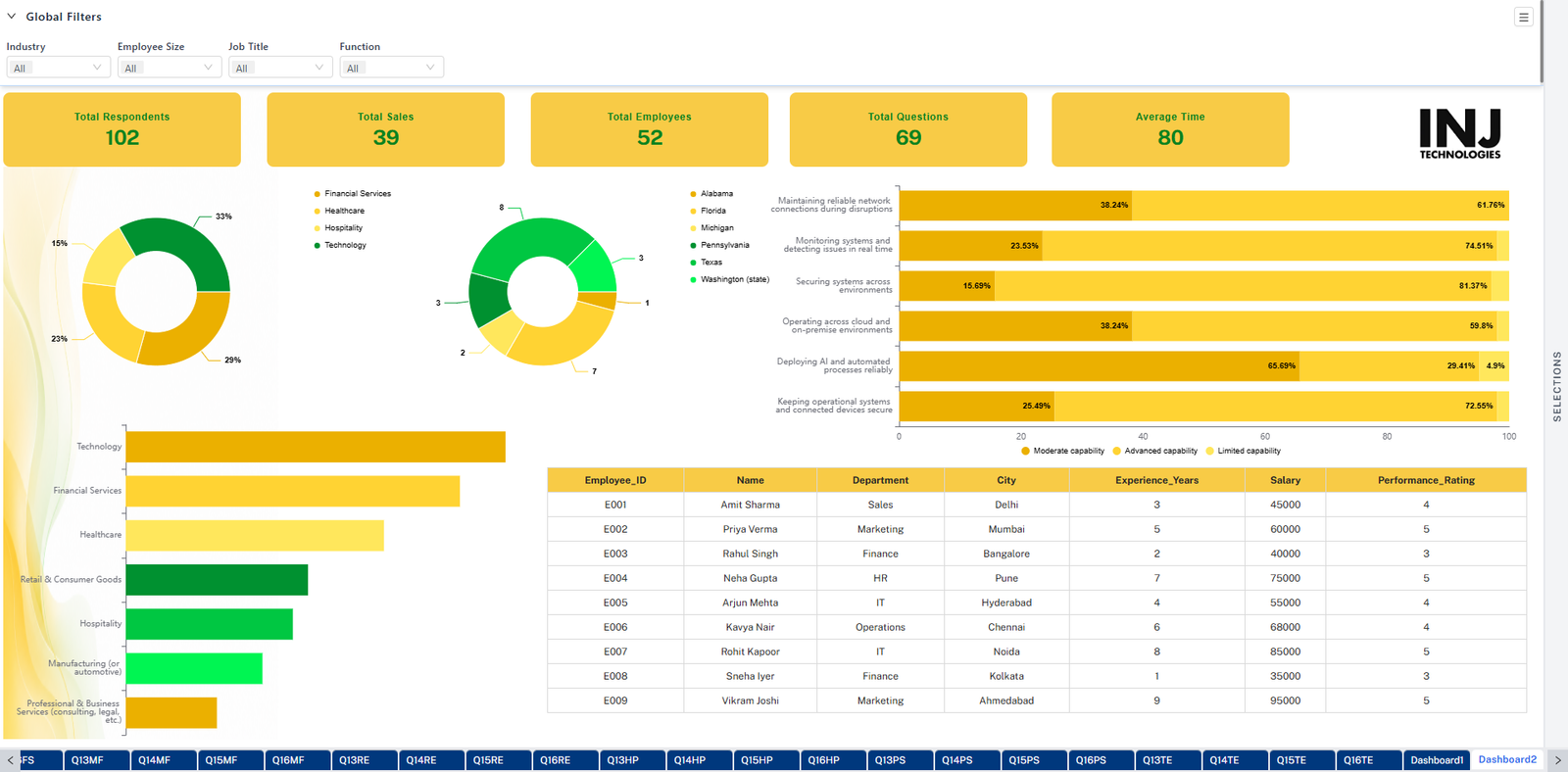Click the right sheet-scroll arrow icon
Viewport: 1568px width, 772px height.
pyautogui.click(x=1557, y=760)
